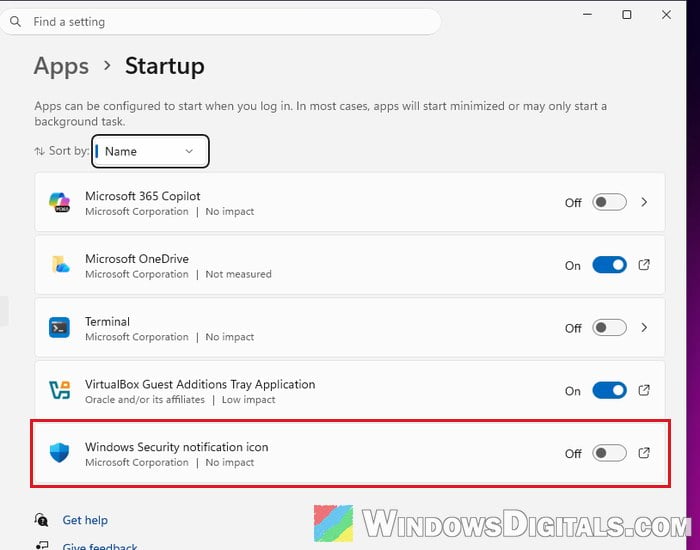Click the Microsoft 365 Copilot app icon
Screen dimensions: 700x550
point(59,202)
